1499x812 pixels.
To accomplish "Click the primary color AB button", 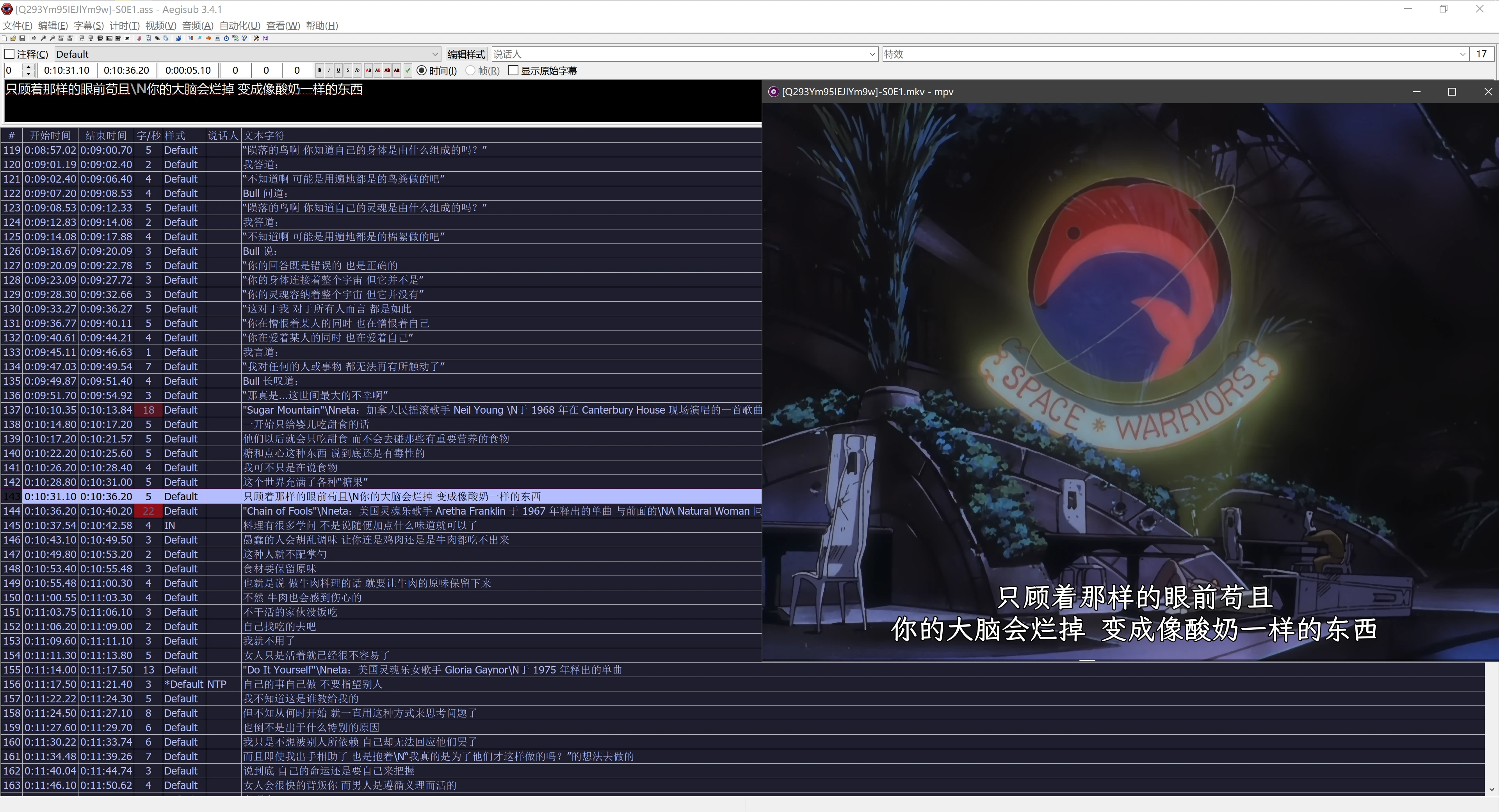I will pos(369,70).
